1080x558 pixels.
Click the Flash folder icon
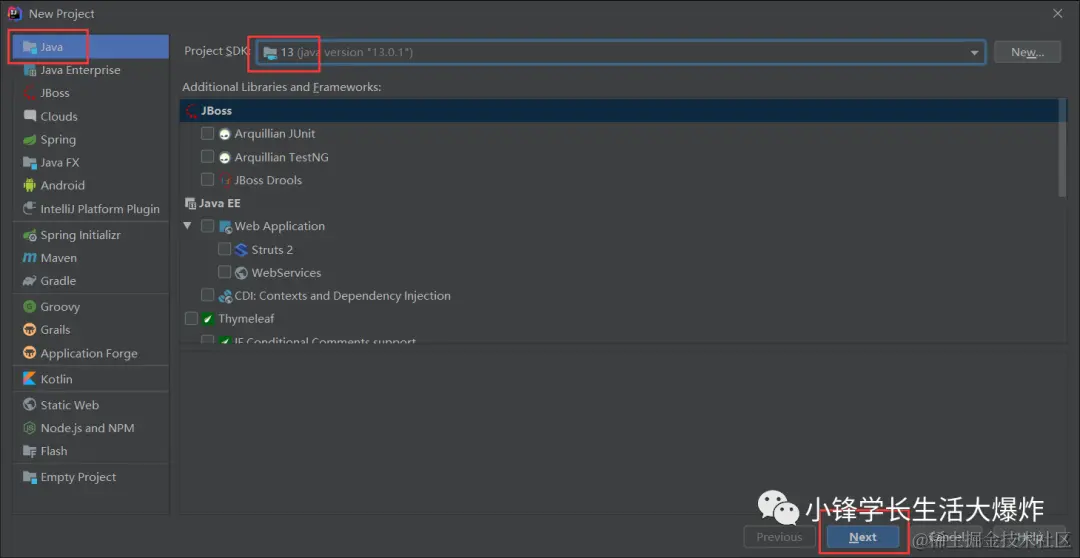point(30,451)
